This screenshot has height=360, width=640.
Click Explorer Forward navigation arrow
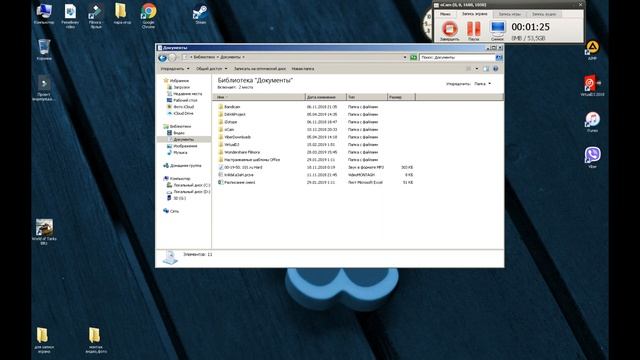pyautogui.click(x=172, y=58)
